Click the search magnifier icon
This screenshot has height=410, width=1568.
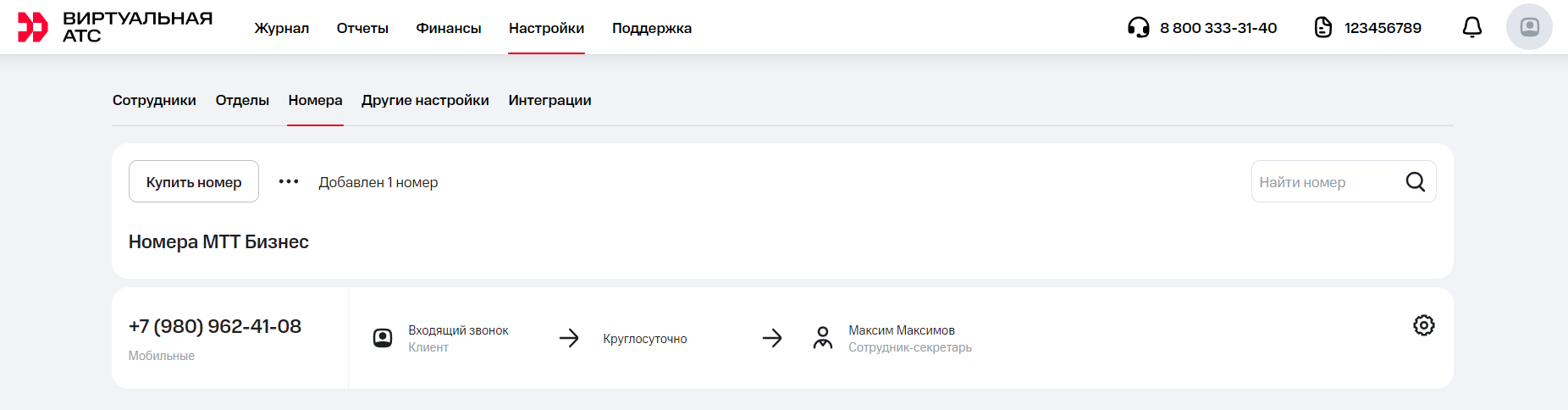(1415, 182)
